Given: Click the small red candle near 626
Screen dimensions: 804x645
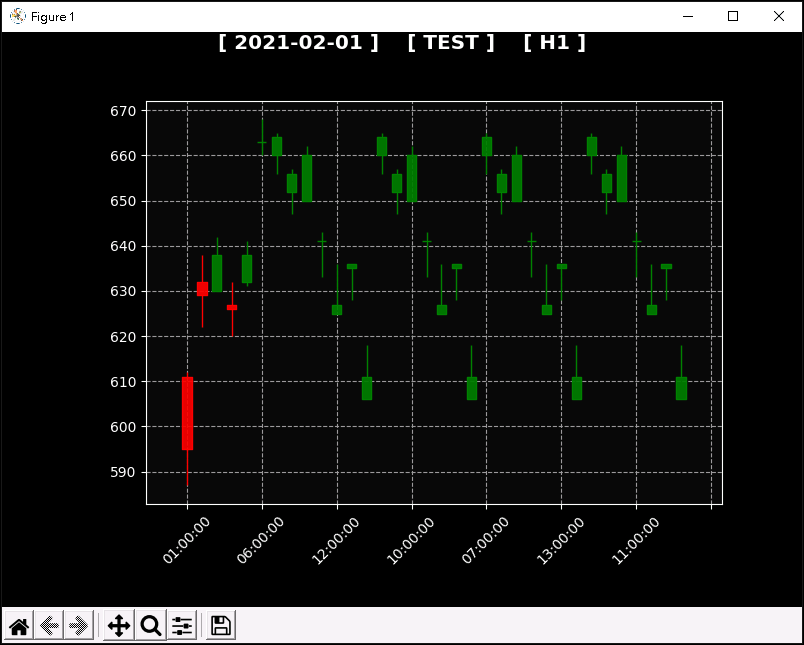Looking at the screenshot, I should 232,308.
